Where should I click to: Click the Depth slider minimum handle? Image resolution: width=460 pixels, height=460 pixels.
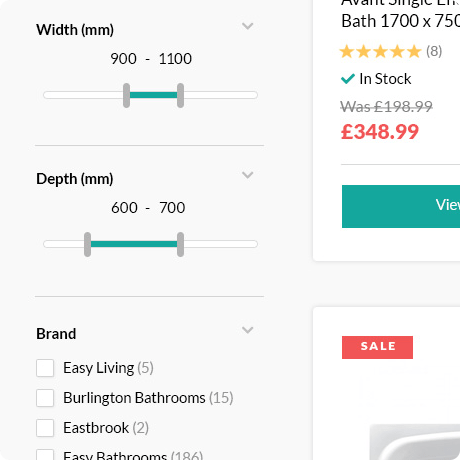(x=87, y=244)
